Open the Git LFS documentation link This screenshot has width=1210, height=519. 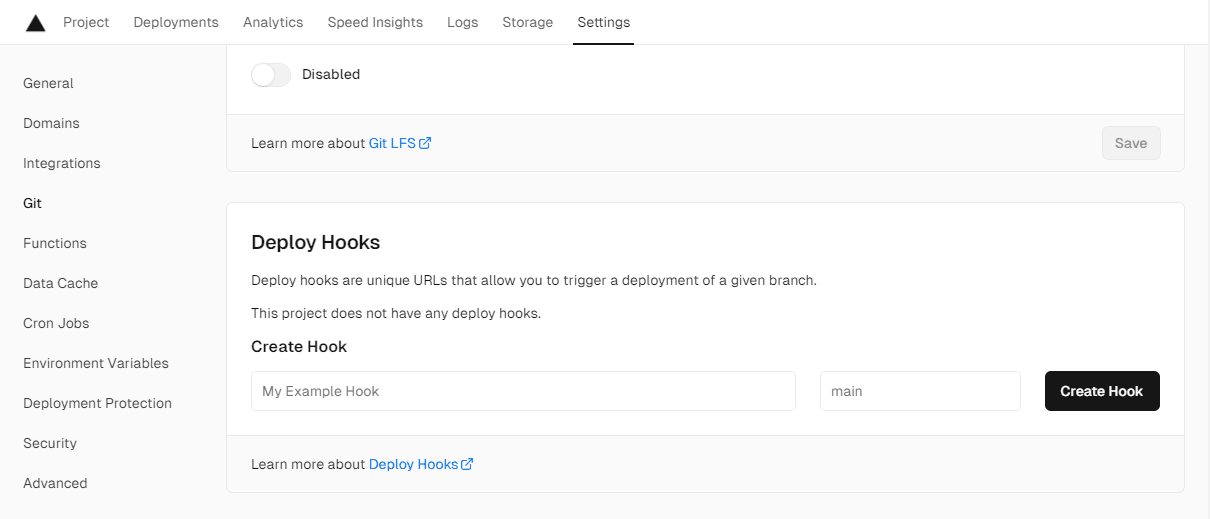[399, 143]
